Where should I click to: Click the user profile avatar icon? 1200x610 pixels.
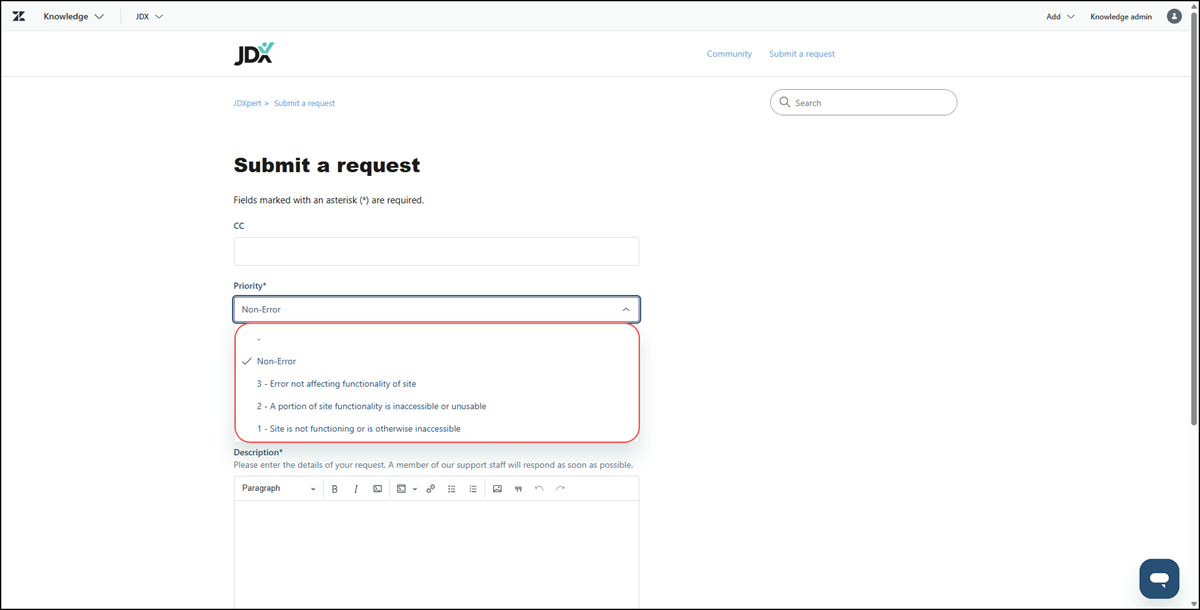pos(1175,16)
